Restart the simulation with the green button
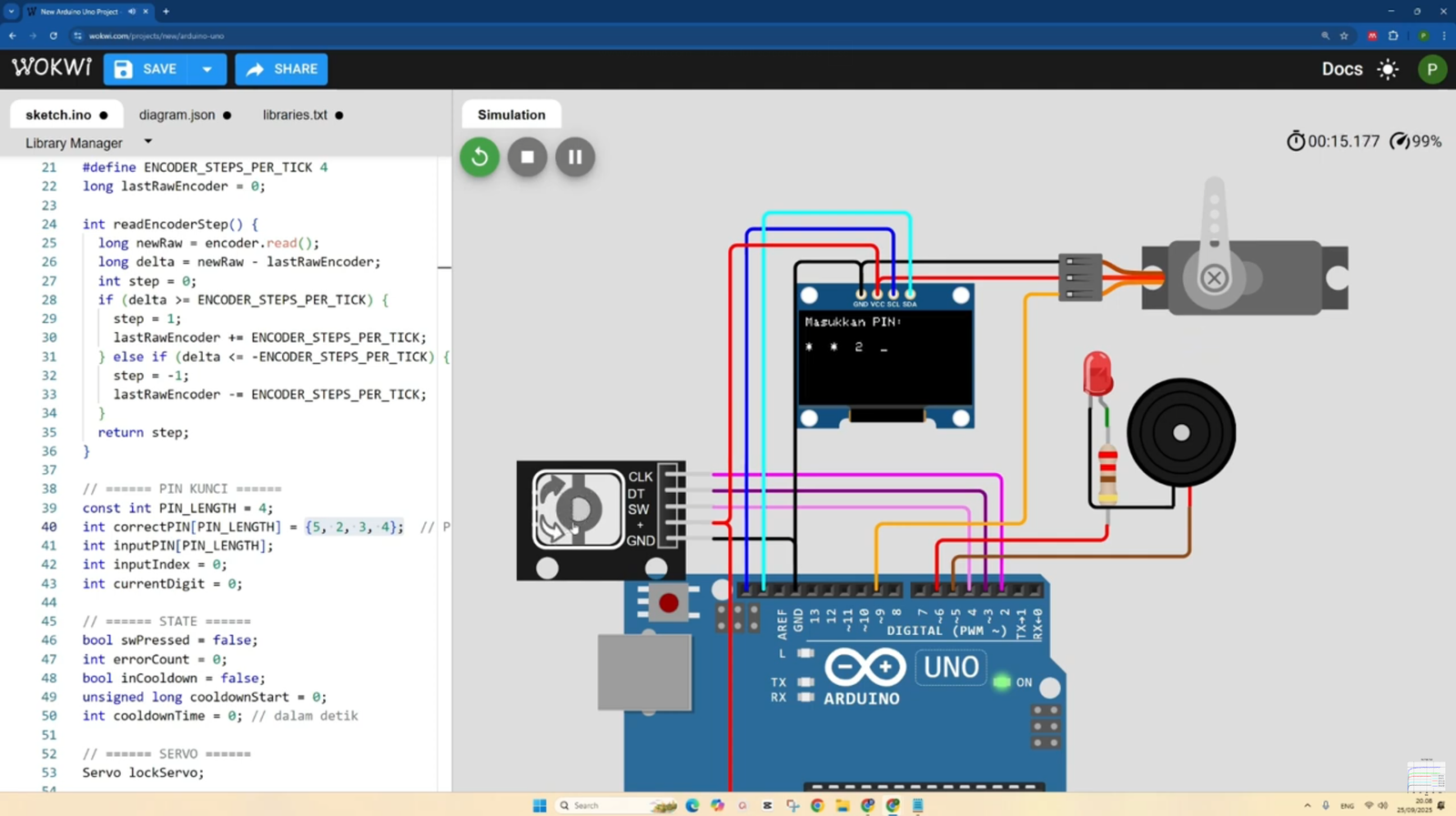Screen dimensions: 1456x816 480,157
